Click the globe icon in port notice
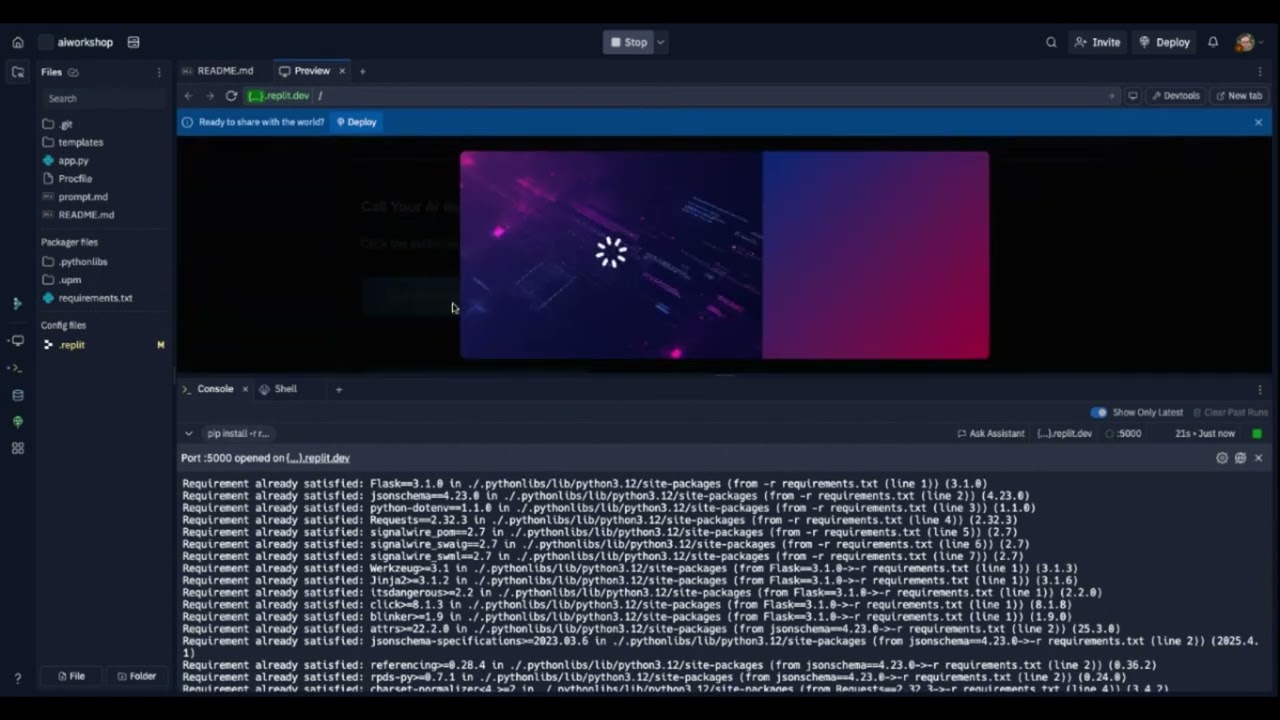1280x720 pixels. [x=1240, y=458]
